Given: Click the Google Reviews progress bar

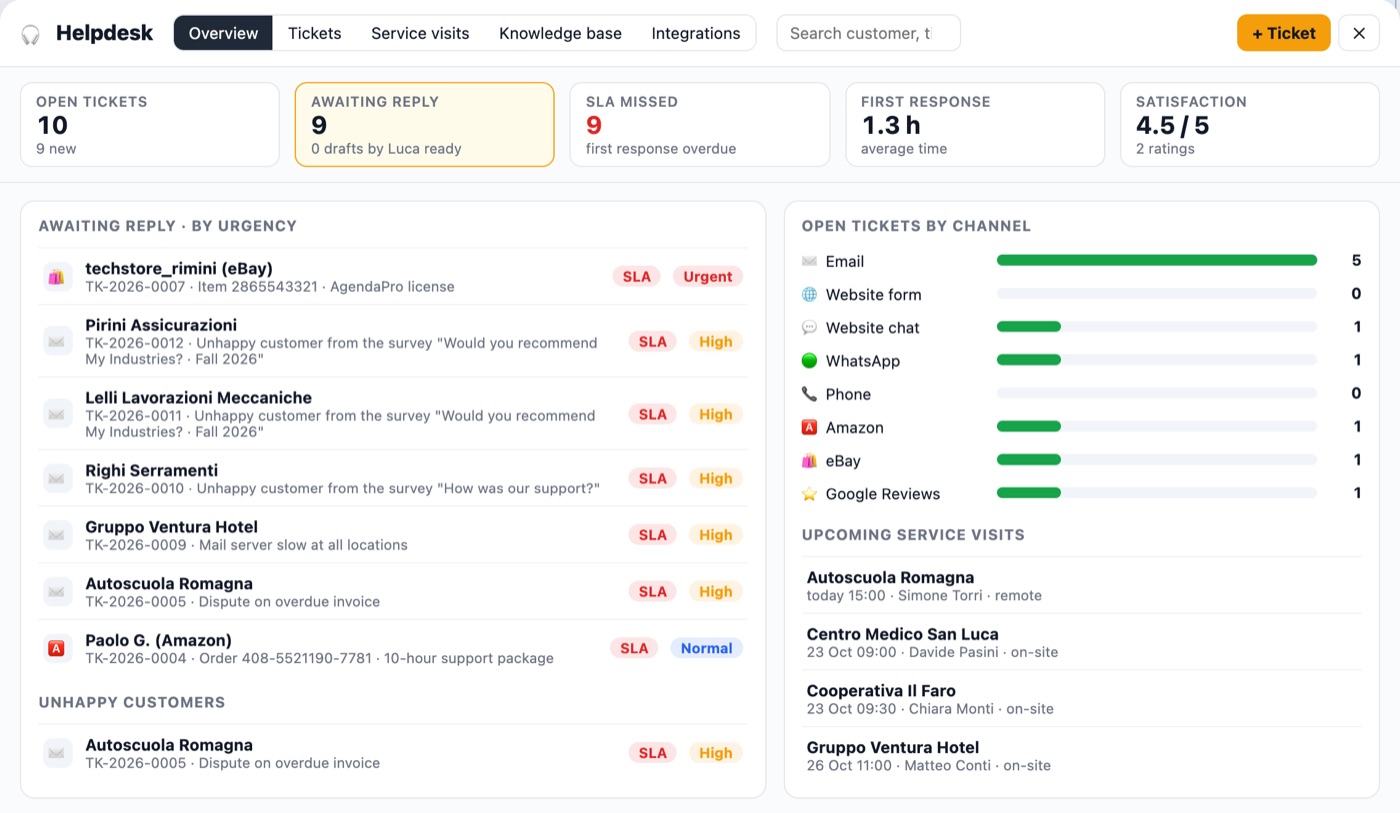Looking at the screenshot, I should (x=1157, y=493).
